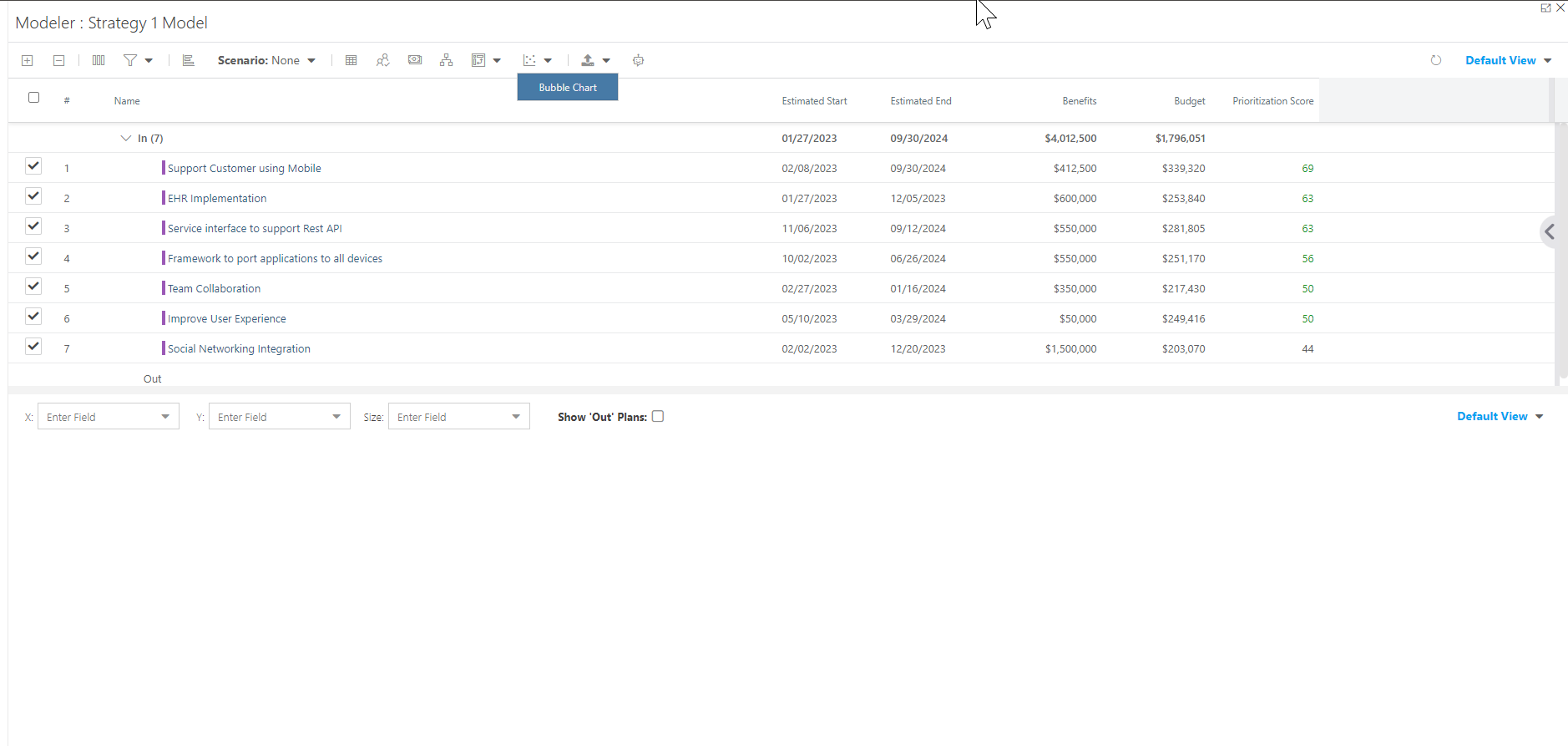Click the Gantt alignment icon
The width and height of the screenshot is (1568, 746).
click(x=189, y=60)
